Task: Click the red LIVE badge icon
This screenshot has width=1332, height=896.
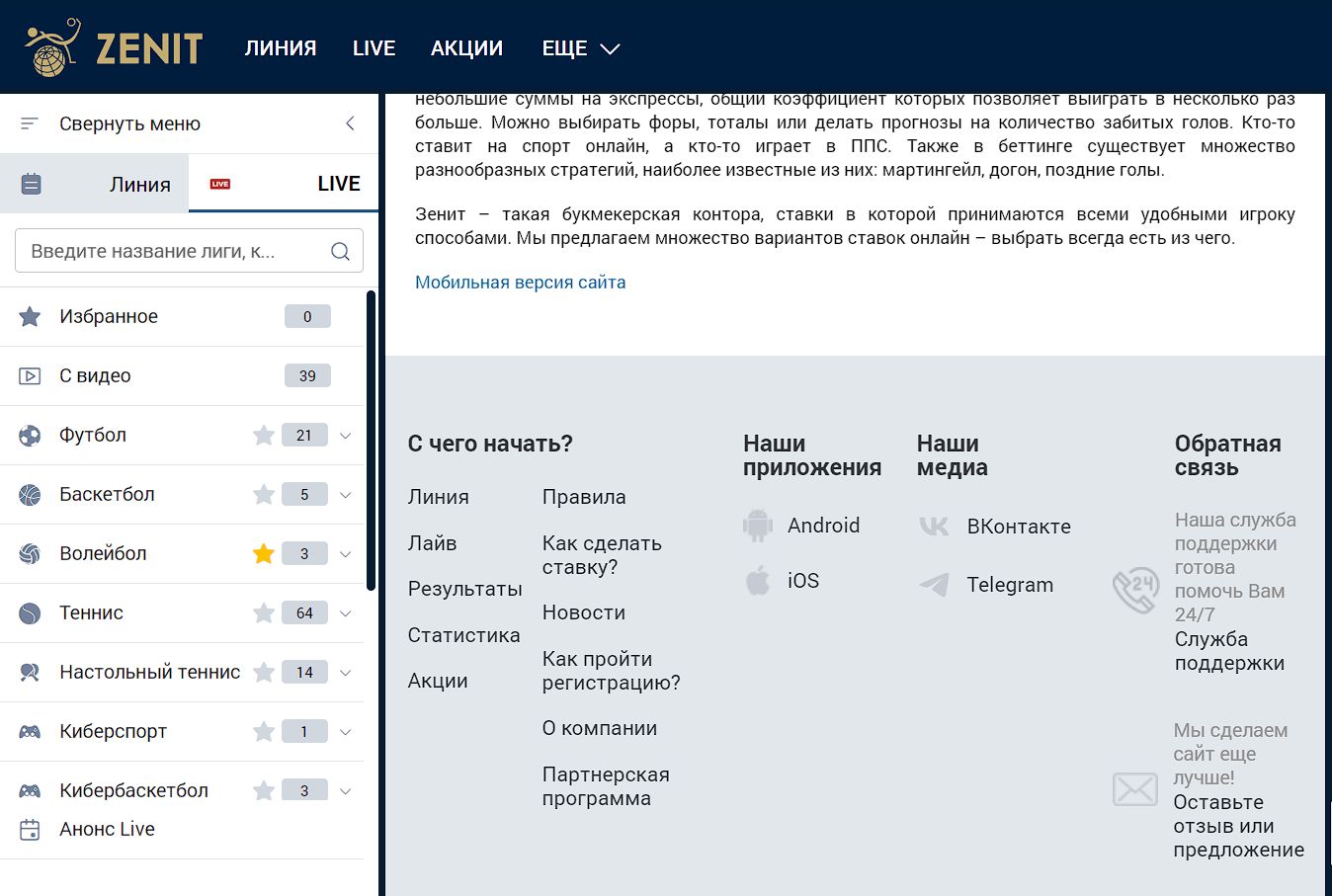Action: [220, 184]
